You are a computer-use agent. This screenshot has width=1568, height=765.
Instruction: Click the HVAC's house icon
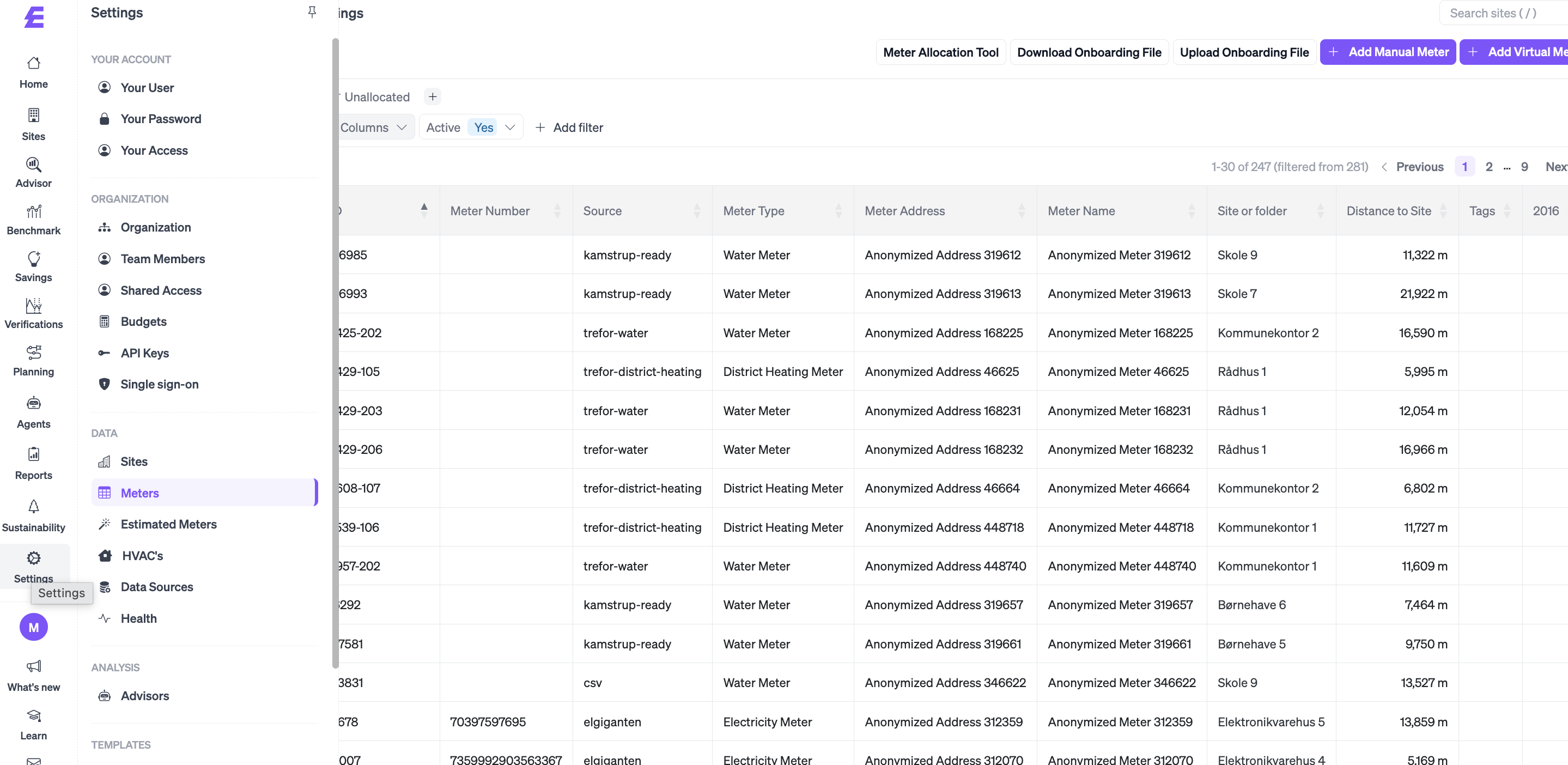coord(105,556)
